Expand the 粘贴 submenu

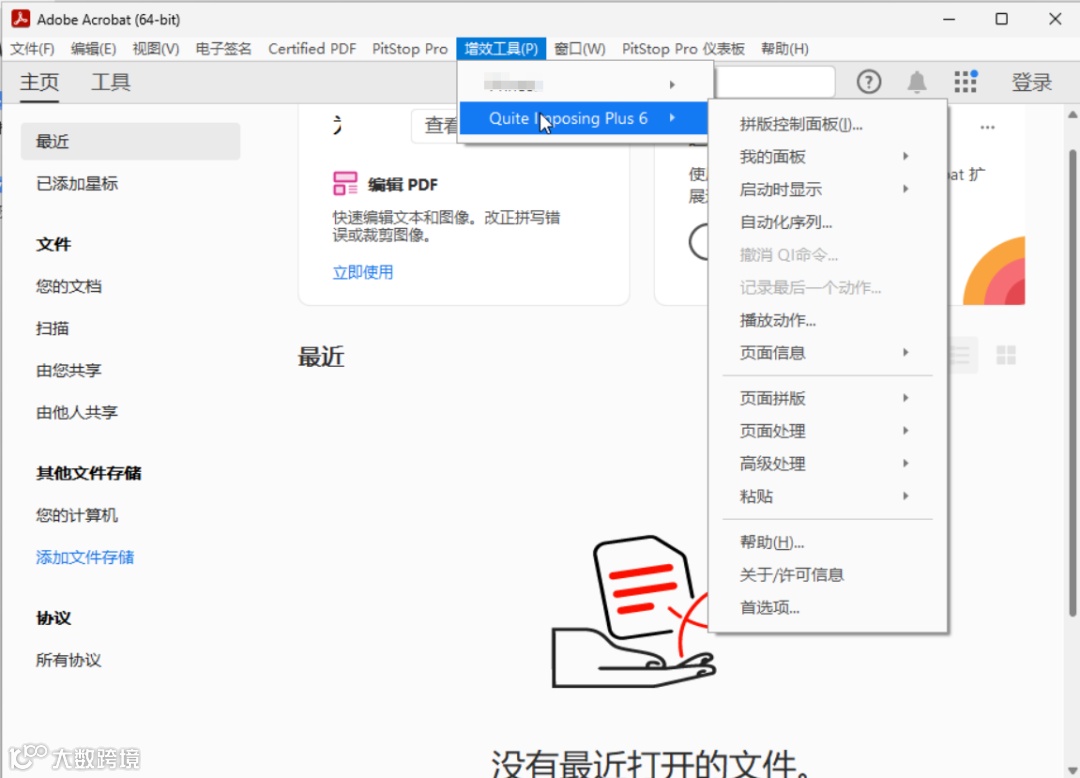828,496
